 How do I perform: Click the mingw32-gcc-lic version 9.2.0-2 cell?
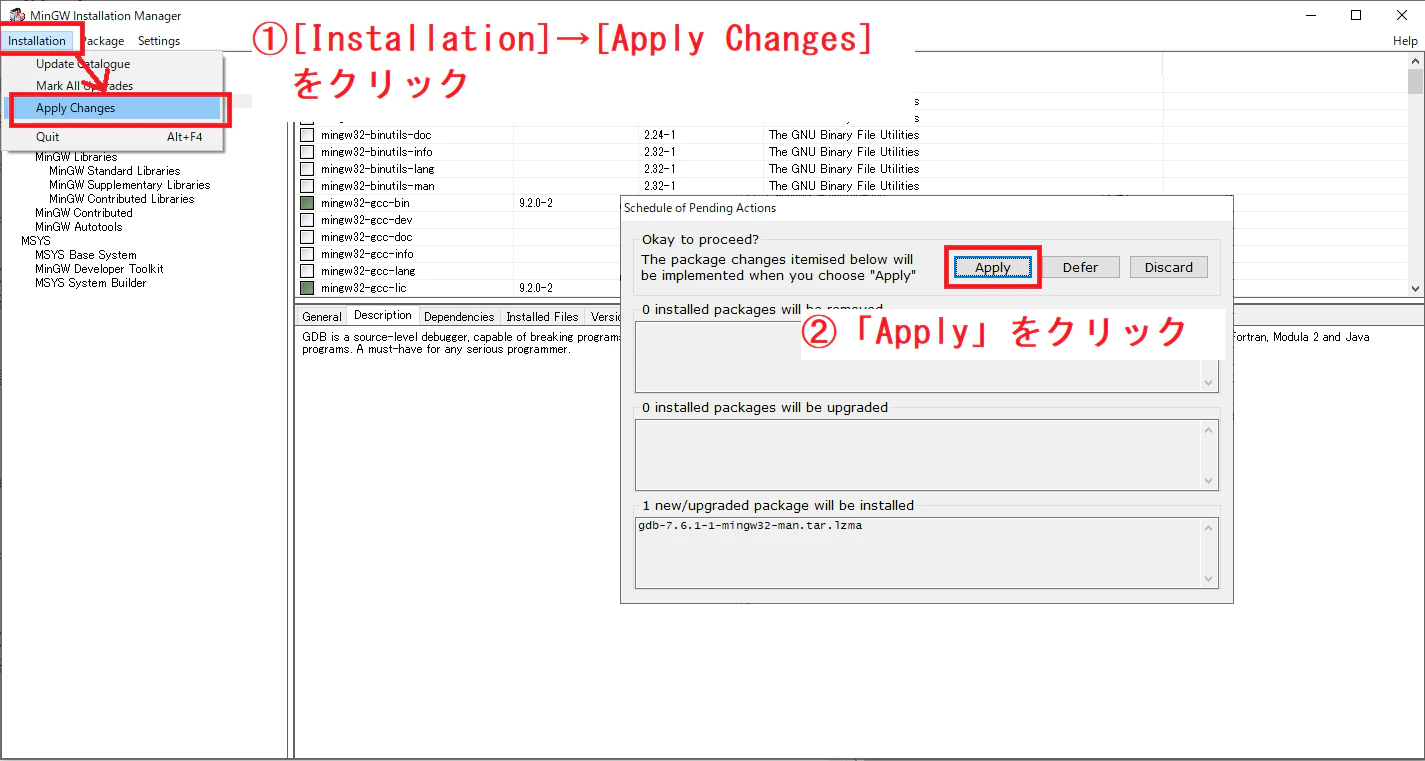536,288
